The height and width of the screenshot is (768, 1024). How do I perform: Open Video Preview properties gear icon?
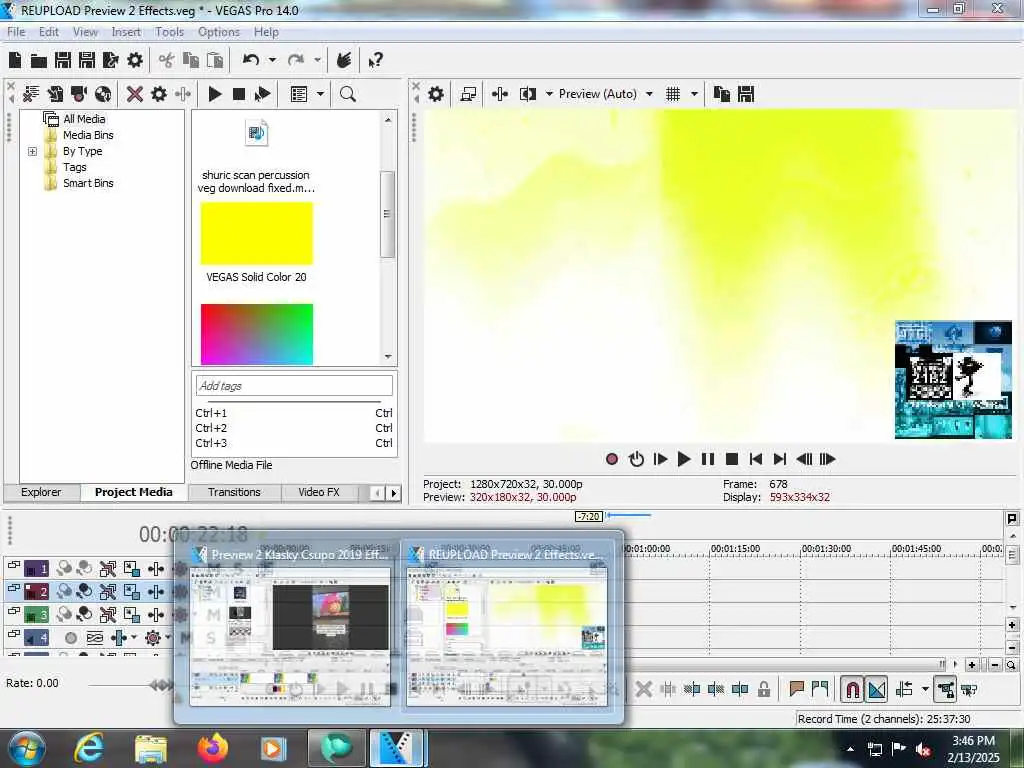pos(436,94)
